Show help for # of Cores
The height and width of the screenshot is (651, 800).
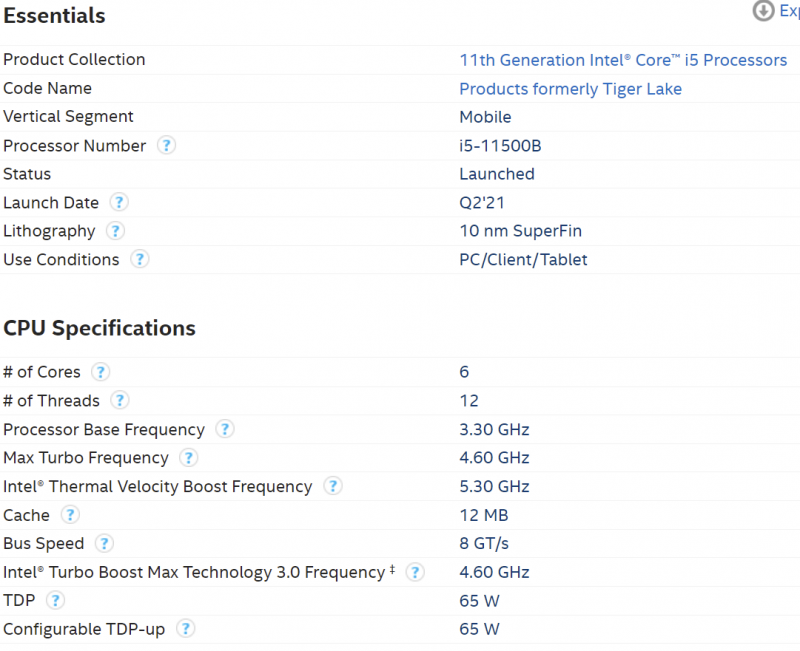[100, 372]
